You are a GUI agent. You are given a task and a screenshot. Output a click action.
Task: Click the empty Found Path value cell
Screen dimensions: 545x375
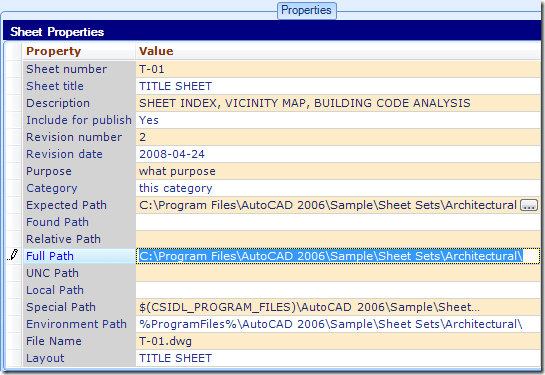[x=338, y=222]
